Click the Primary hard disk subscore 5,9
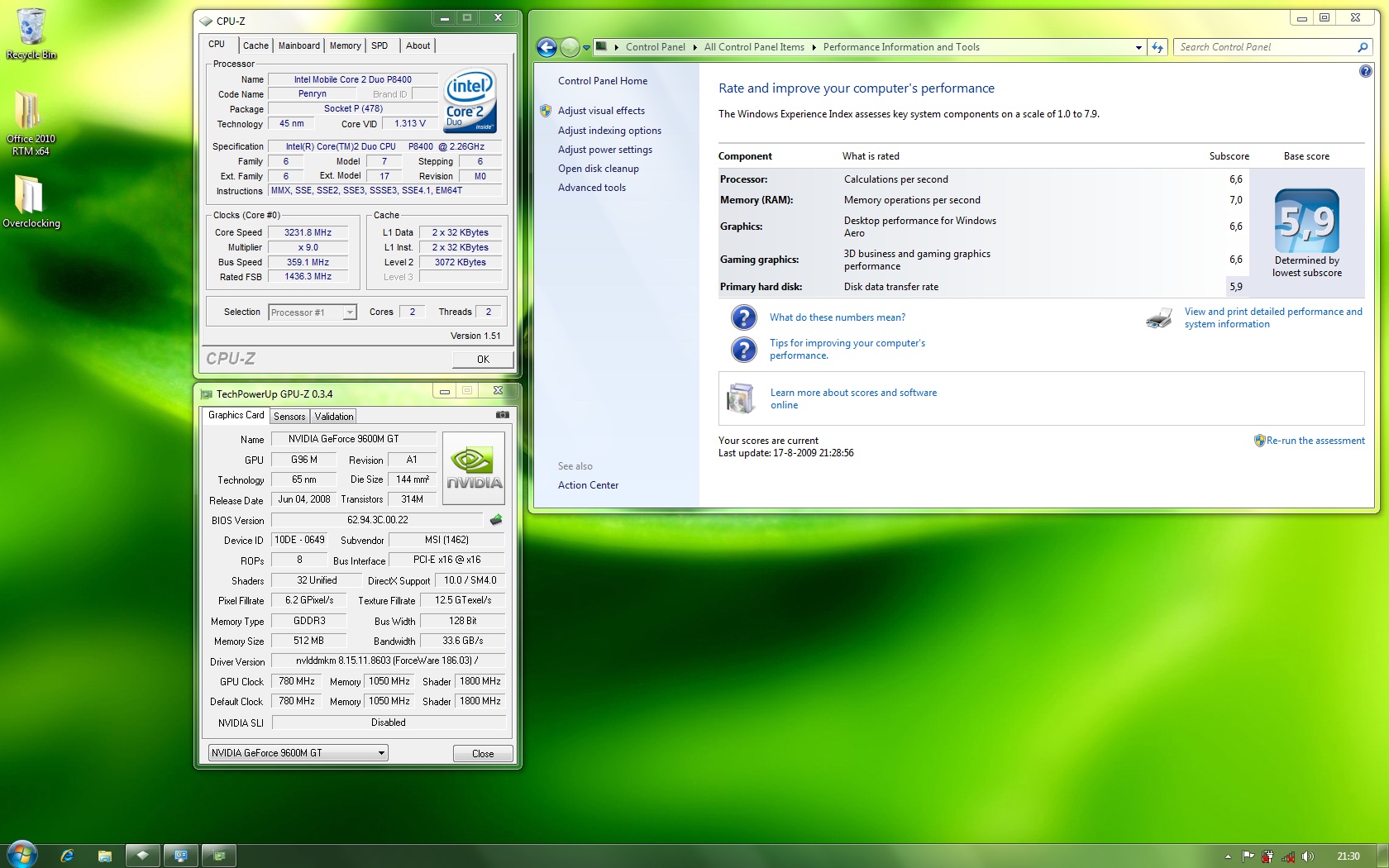The height and width of the screenshot is (868, 1389). [x=1235, y=287]
